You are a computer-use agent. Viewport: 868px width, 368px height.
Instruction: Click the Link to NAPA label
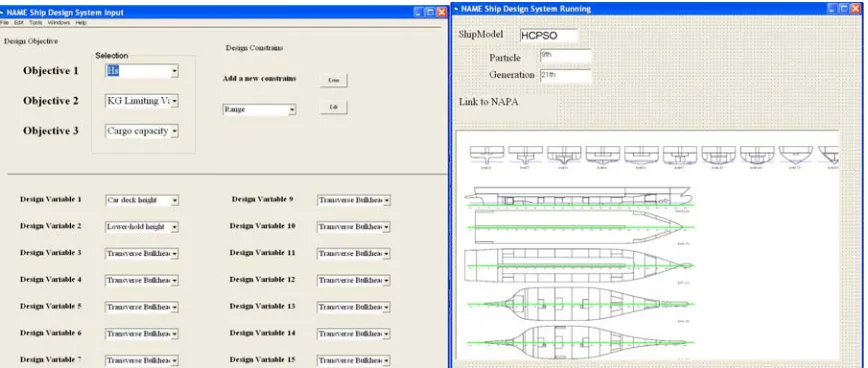(488, 102)
